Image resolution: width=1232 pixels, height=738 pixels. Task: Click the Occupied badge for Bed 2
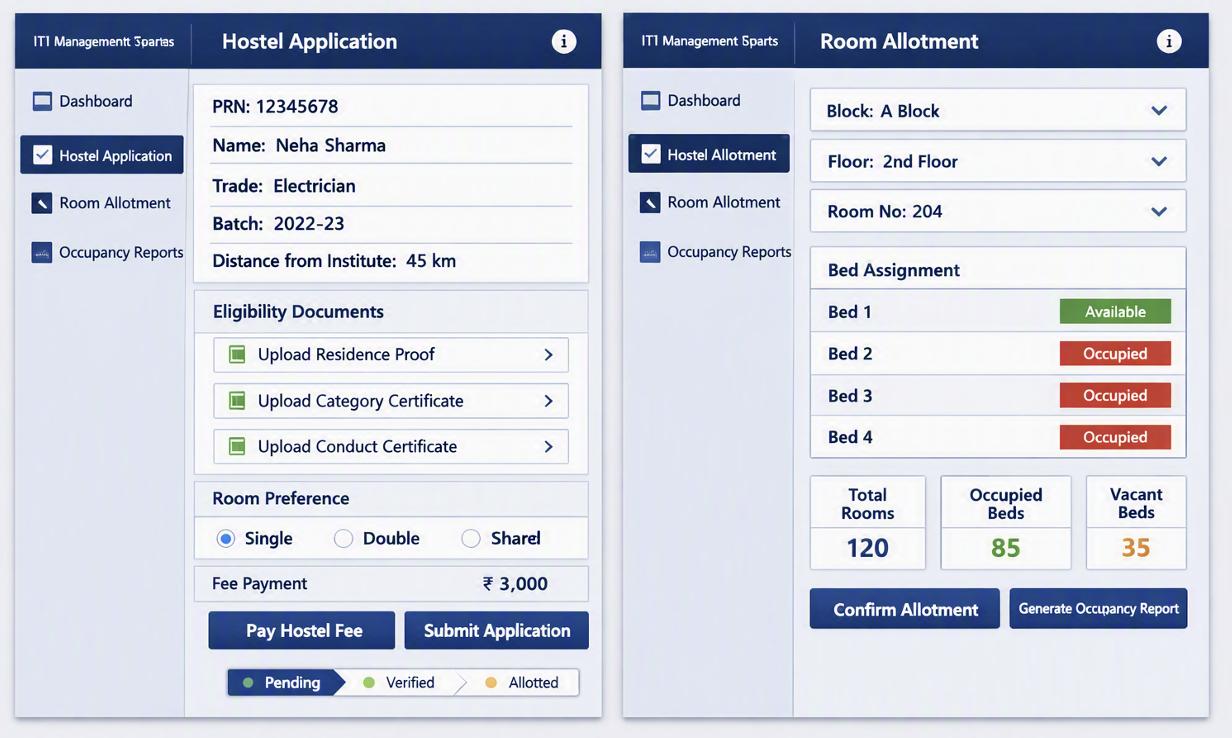click(x=1115, y=354)
